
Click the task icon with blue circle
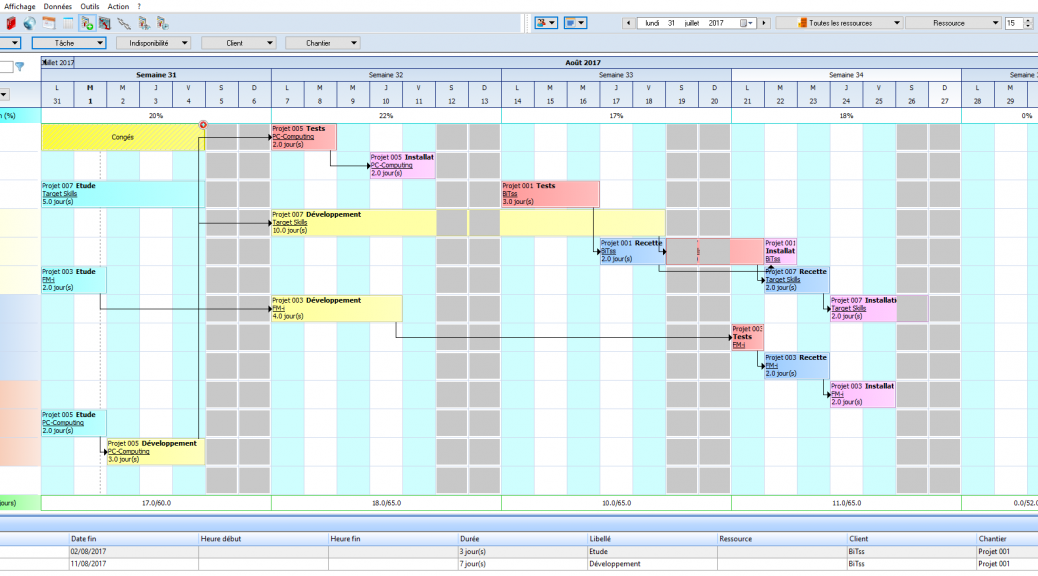click(x=162, y=23)
